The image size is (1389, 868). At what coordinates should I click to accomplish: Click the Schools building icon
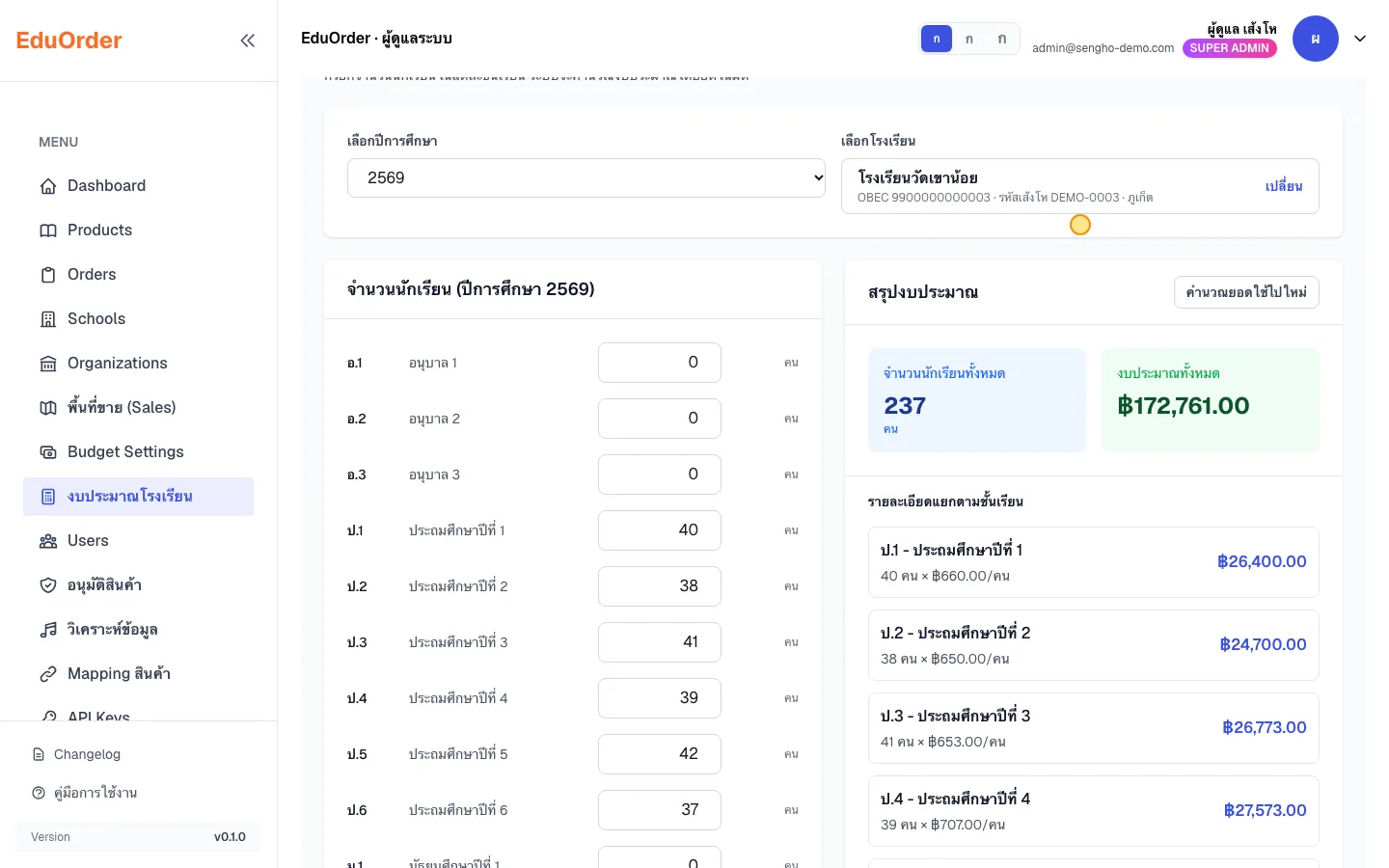48,319
